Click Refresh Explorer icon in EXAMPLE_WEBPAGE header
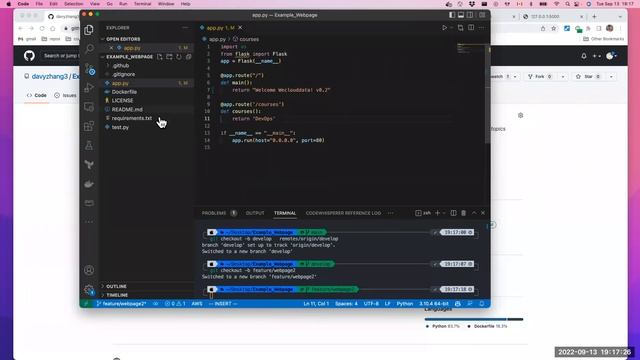Viewport: 640px width, 360px height. click(x=179, y=57)
